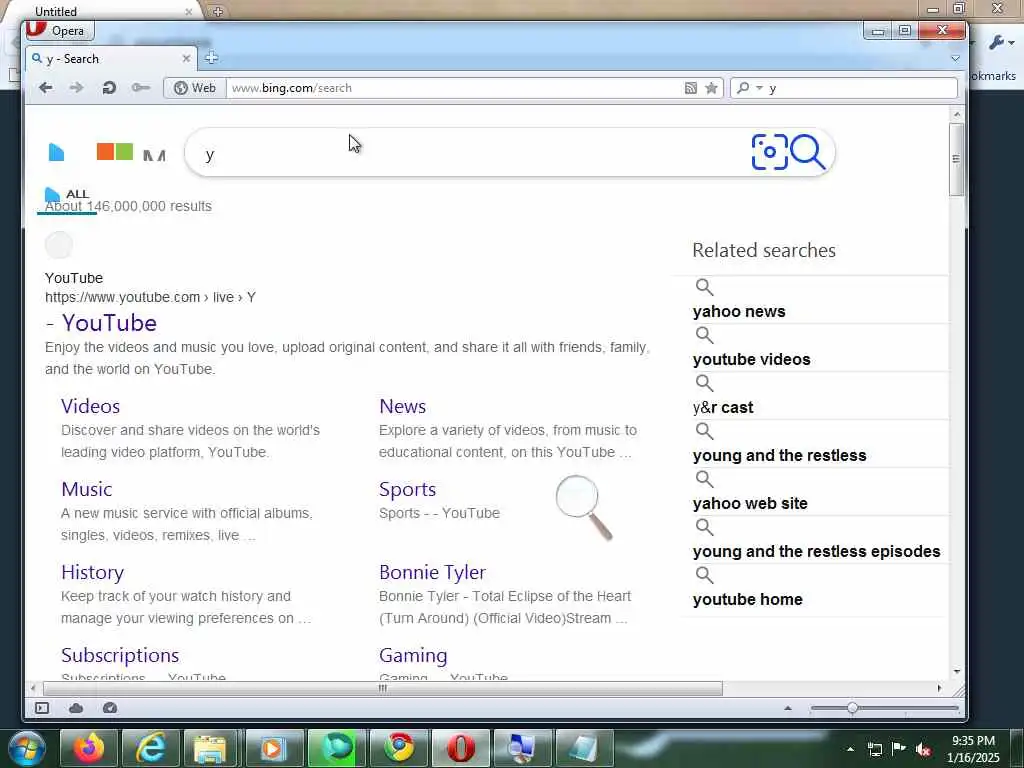Click the Microsoft logo squares on Bing
The height and width of the screenshot is (768, 1024).
tap(115, 152)
